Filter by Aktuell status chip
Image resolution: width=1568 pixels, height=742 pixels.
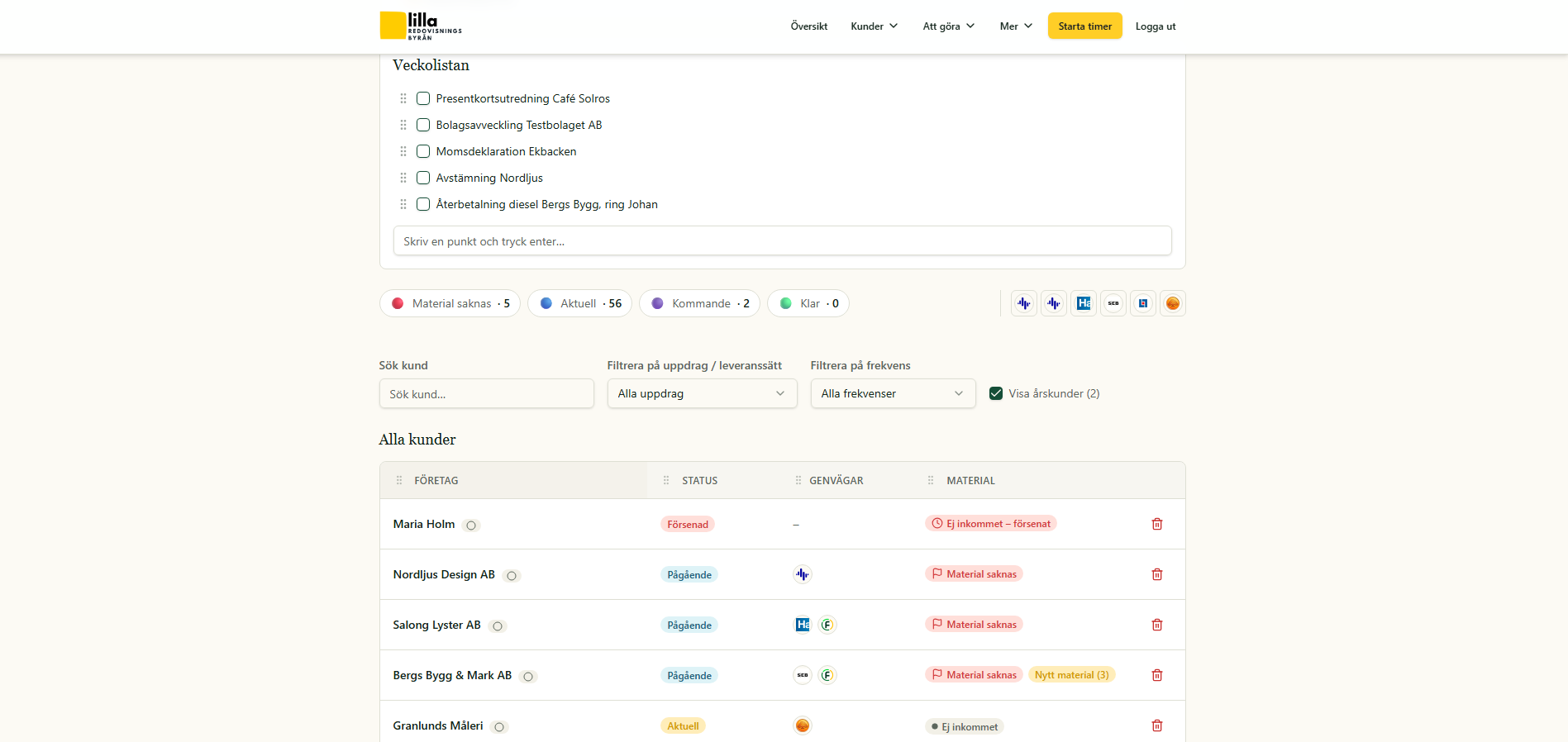[579, 303]
